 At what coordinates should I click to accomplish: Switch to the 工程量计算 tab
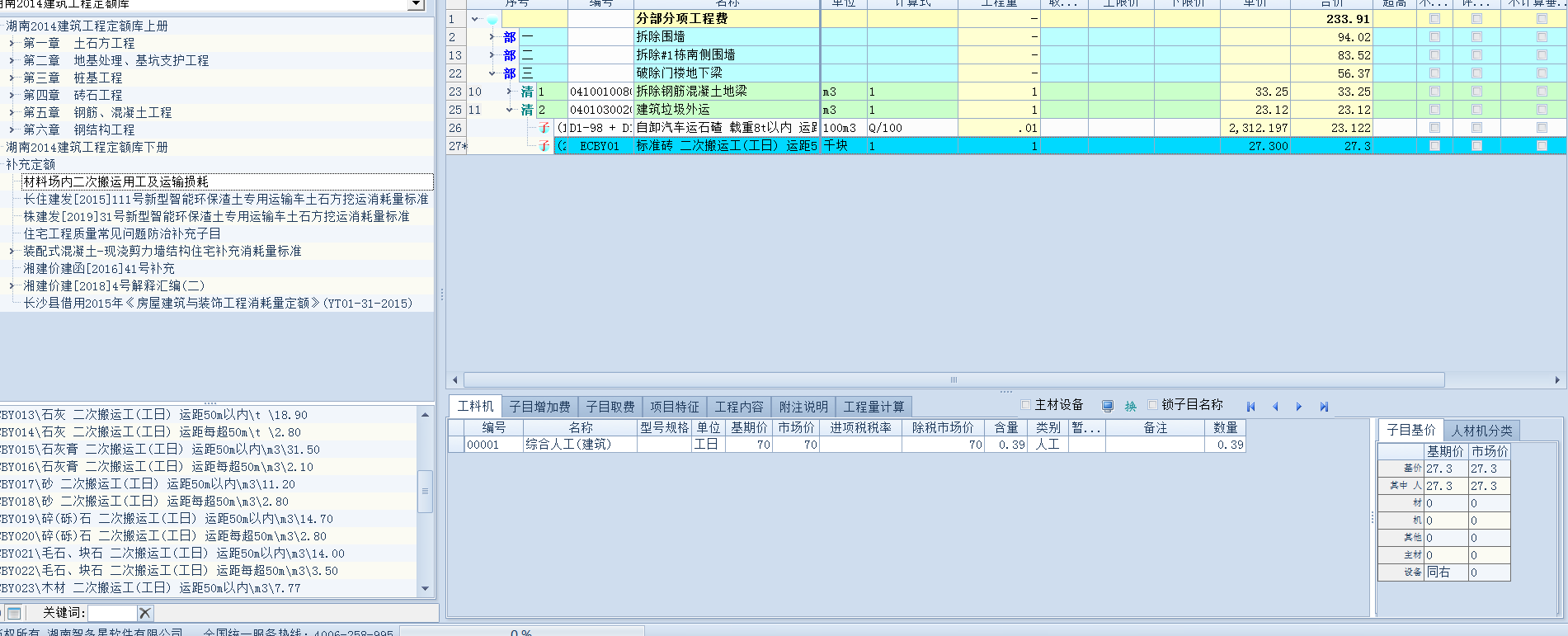click(x=873, y=407)
